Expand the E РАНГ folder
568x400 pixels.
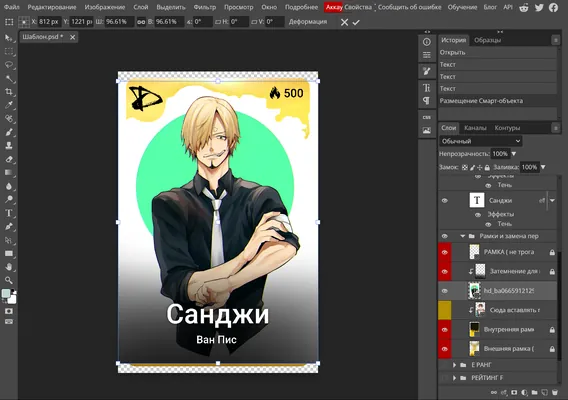(x=454, y=365)
